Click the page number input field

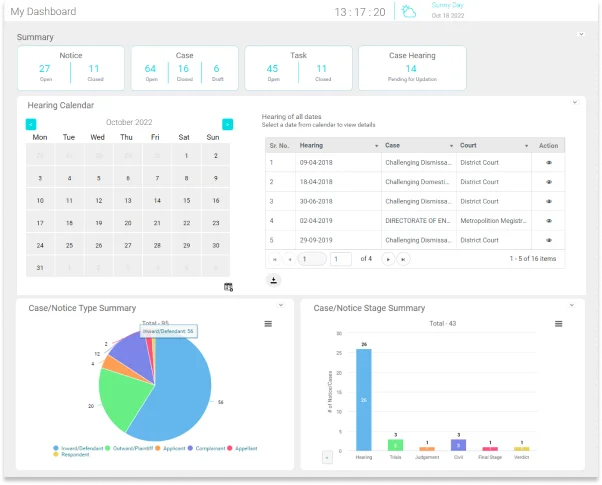pos(340,259)
